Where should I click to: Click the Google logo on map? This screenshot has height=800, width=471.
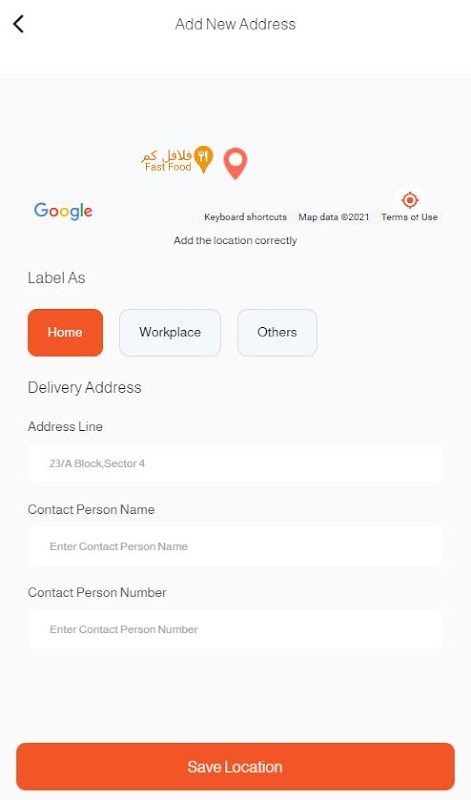(x=63, y=211)
